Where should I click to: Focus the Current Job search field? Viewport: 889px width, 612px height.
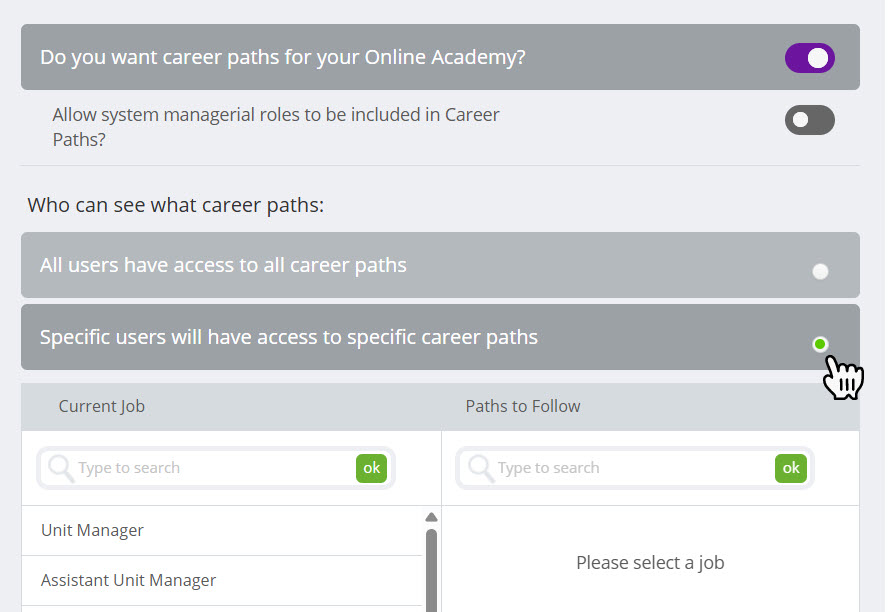[x=210, y=468]
